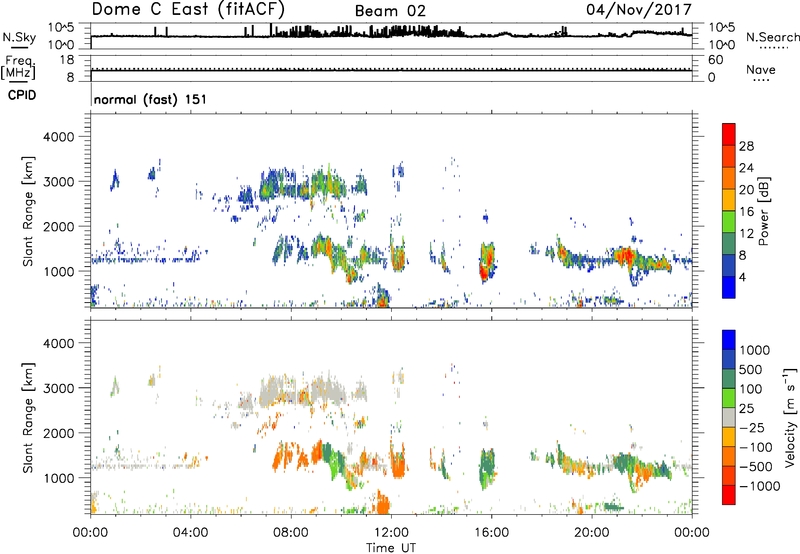Click the '12:00' time tick label
This screenshot has height=554, width=800.
click(x=391, y=533)
